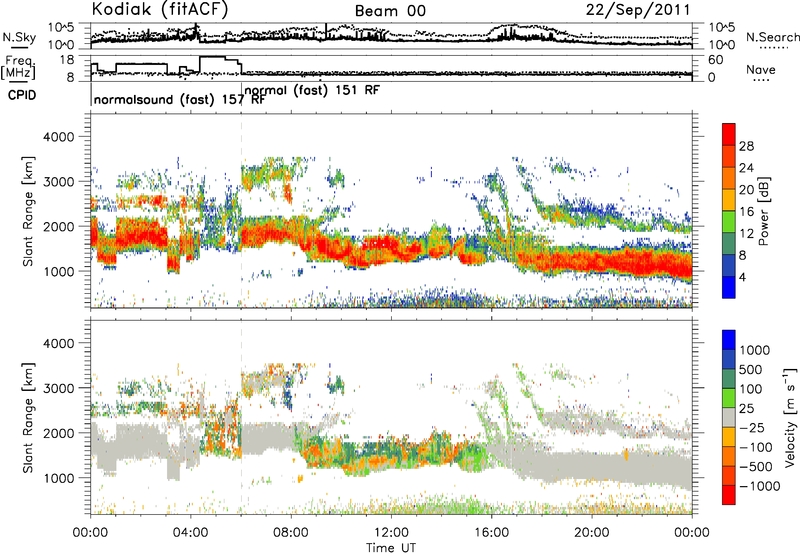Viewport: 800px width, 554px height.
Task: Click the "Kodiak (fitACF)" plot title
Action: [160, 9]
